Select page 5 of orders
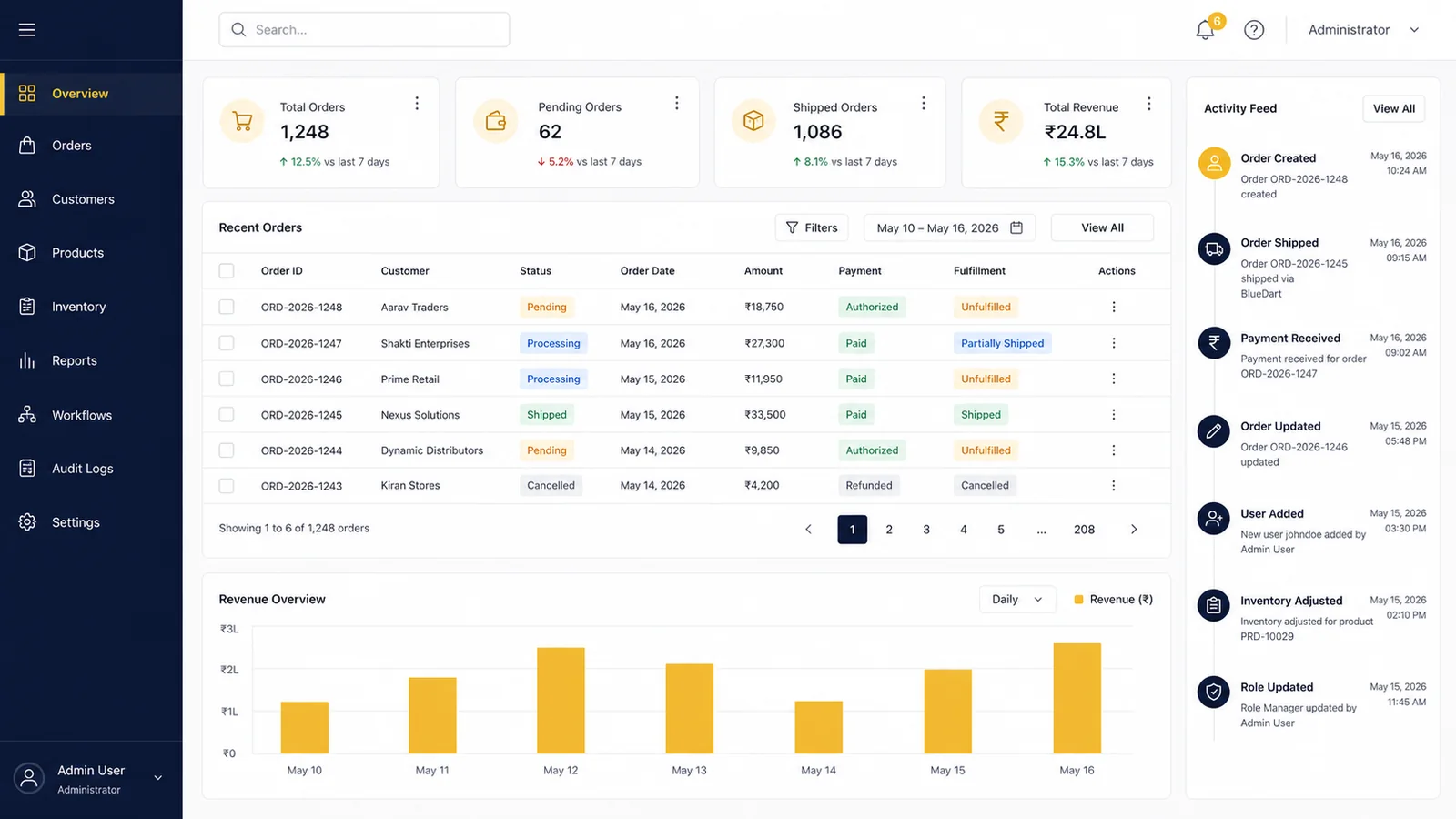Image resolution: width=1456 pixels, height=819 pixels. point(1001,530)
